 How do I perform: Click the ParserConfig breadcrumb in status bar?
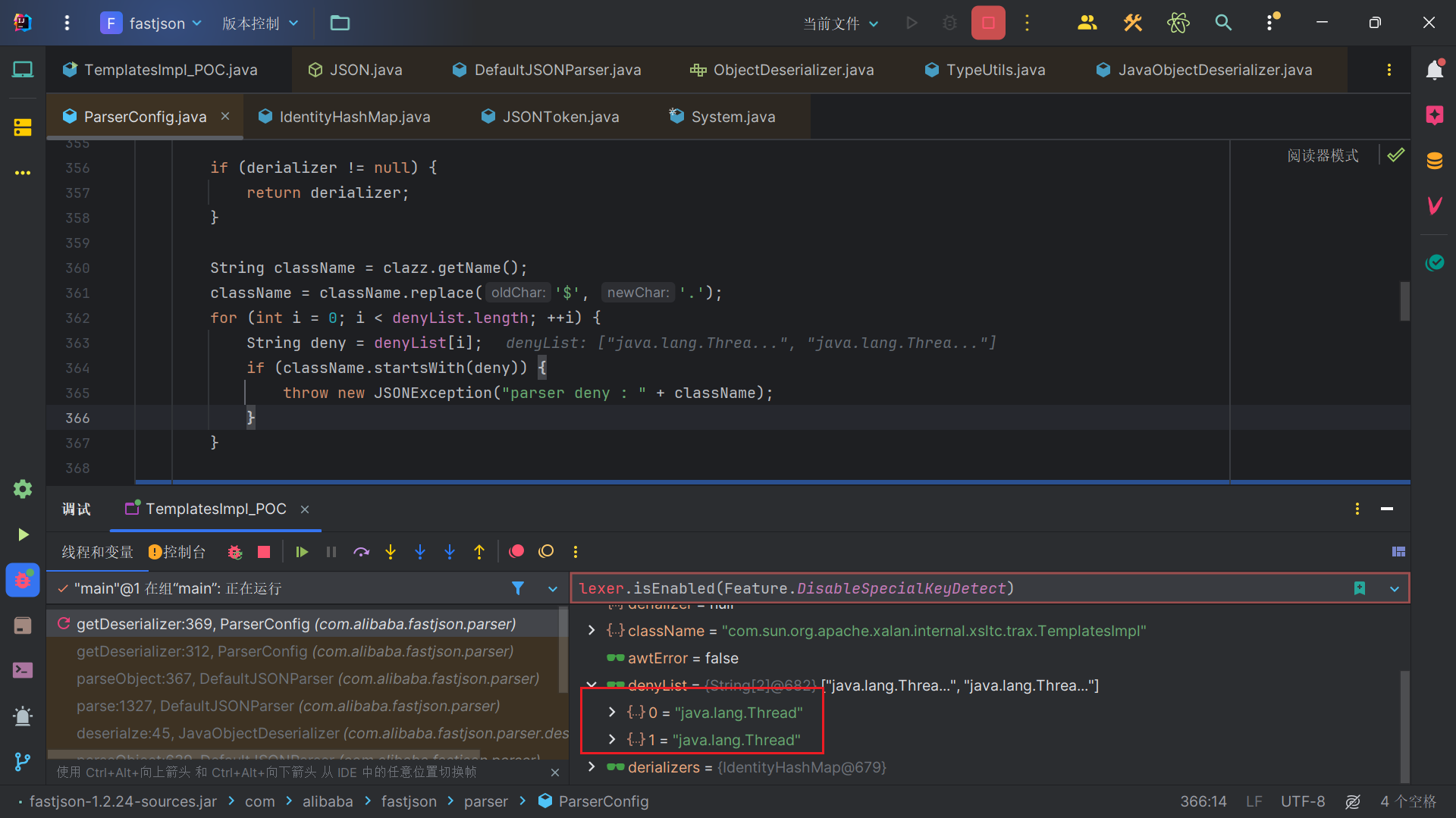(594, 801)
